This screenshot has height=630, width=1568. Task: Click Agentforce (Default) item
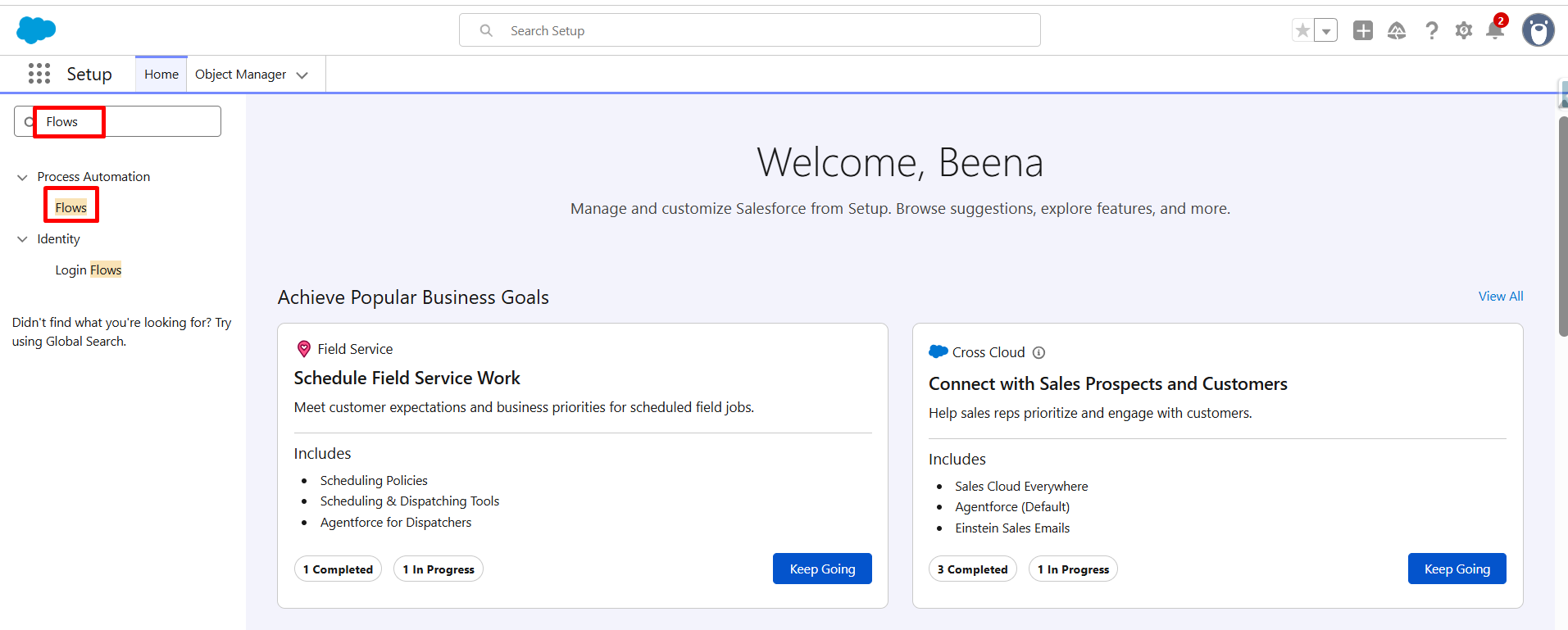[x=1012, y=506]
